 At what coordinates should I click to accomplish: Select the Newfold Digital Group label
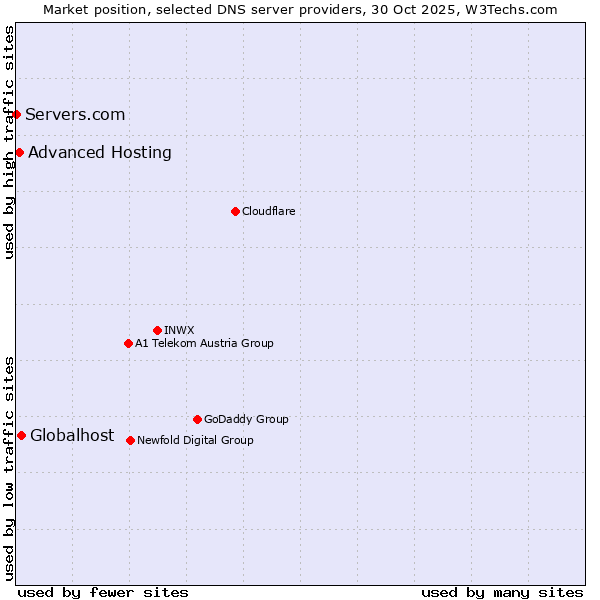coord(195,440)
